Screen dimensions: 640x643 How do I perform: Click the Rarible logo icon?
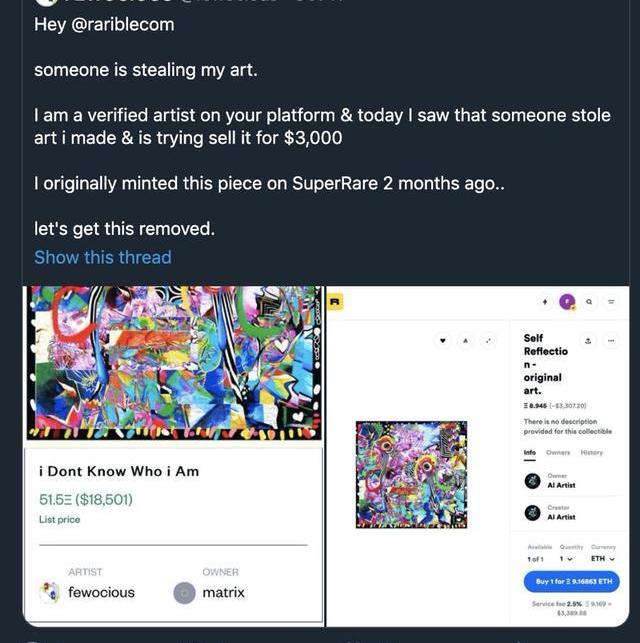[335, 300]
